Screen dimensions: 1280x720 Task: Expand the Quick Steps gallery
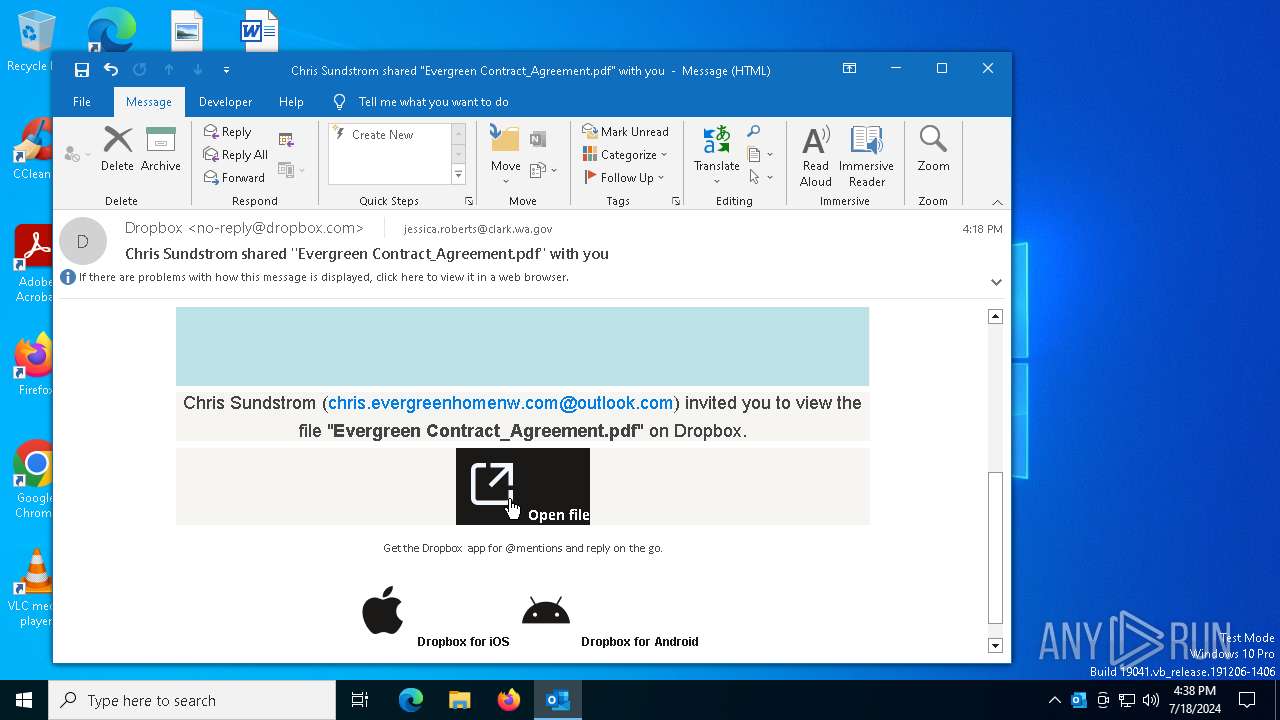[x=459, y=175]
